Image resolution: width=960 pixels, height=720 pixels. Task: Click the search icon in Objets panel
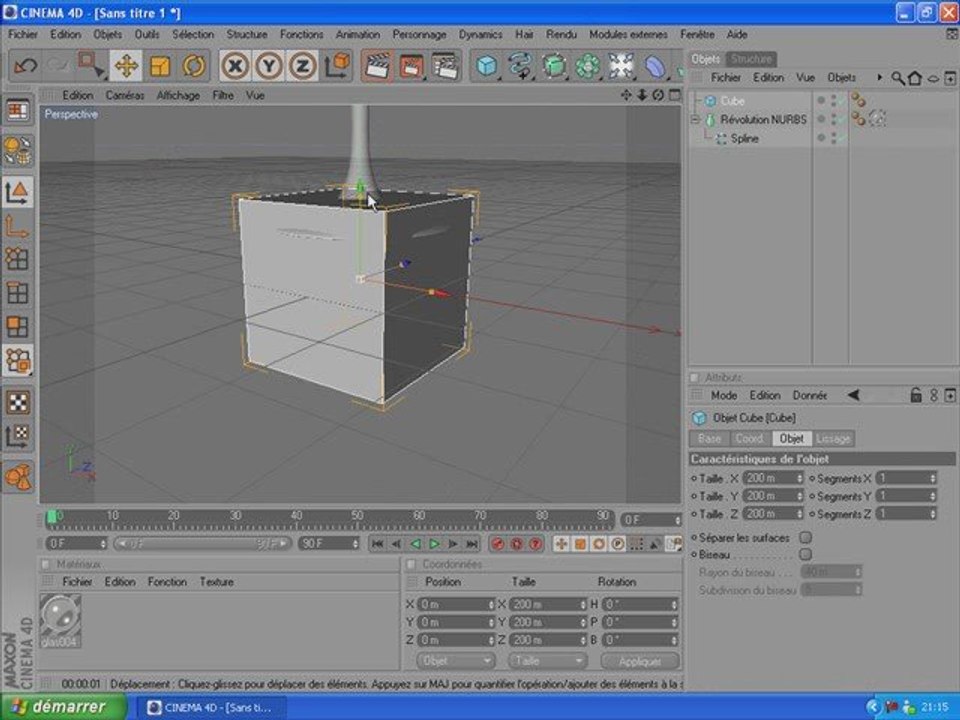click(898, 78)
